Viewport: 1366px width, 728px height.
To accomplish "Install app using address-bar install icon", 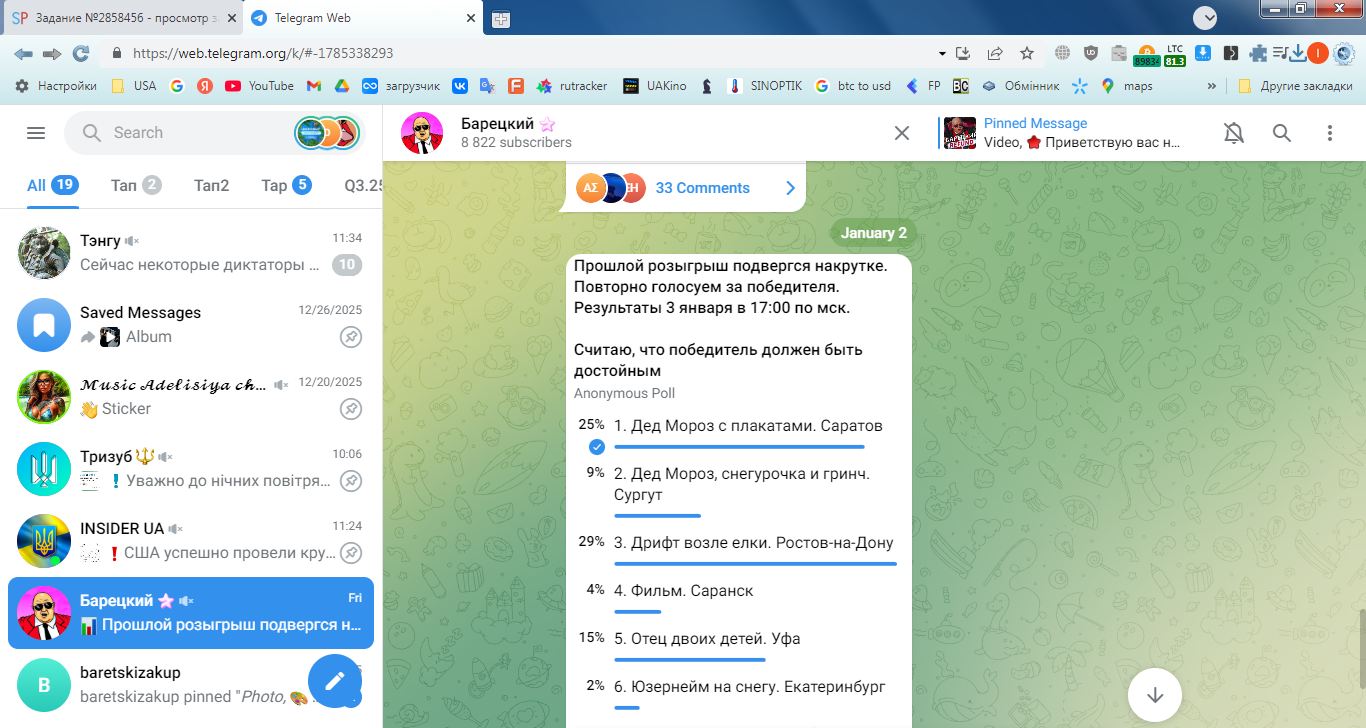I will pos(964,54).
